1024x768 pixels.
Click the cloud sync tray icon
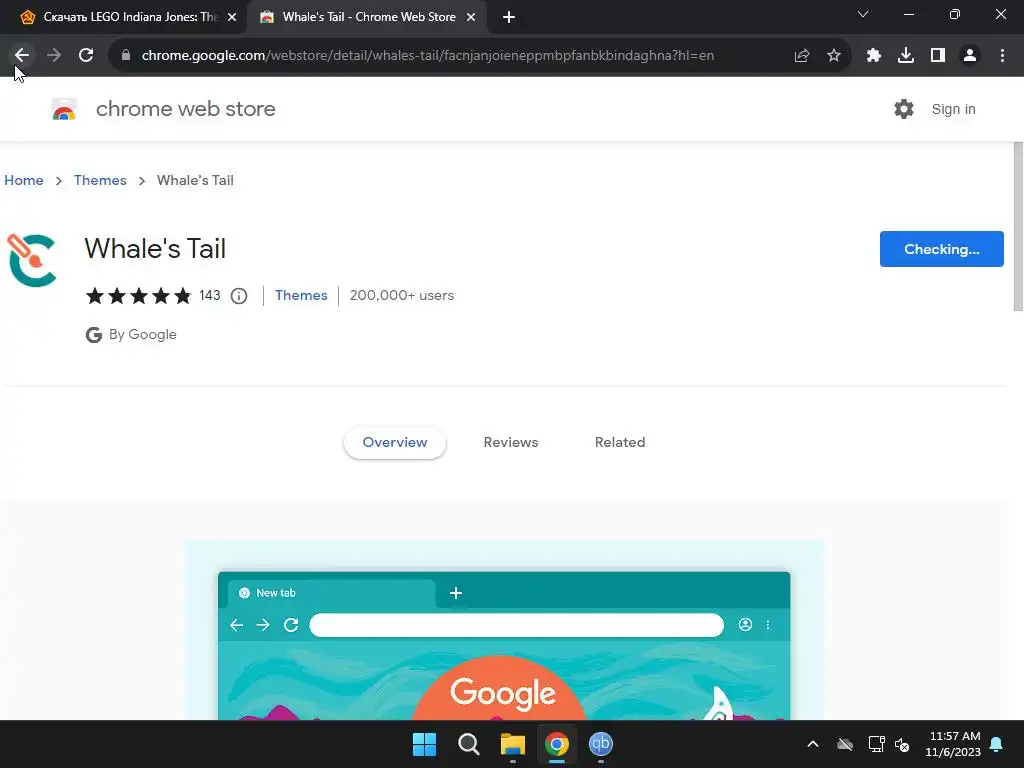click(845, 744)
